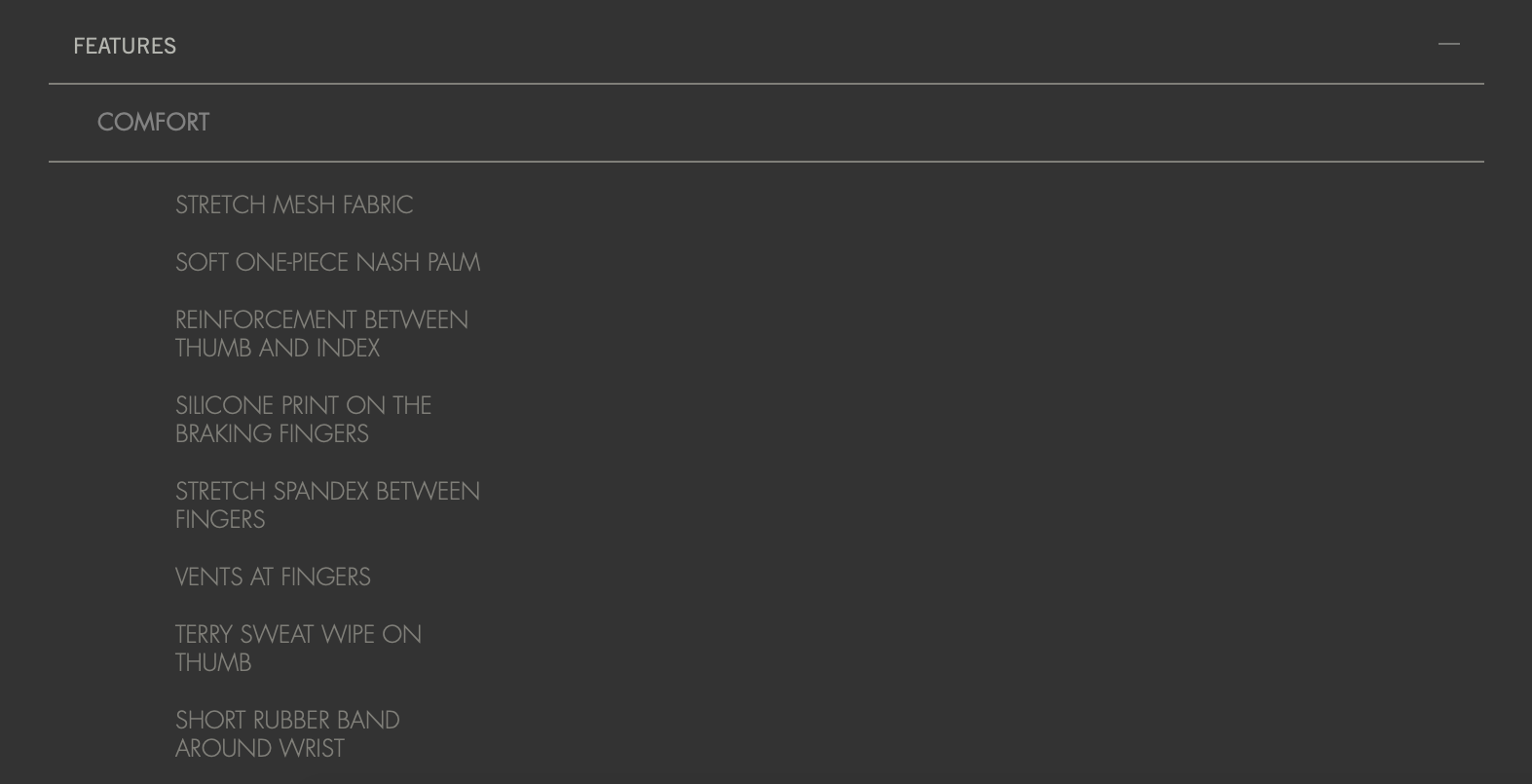Select SOFT ONE-PIECE NASH PALM feature

(327, 262)
